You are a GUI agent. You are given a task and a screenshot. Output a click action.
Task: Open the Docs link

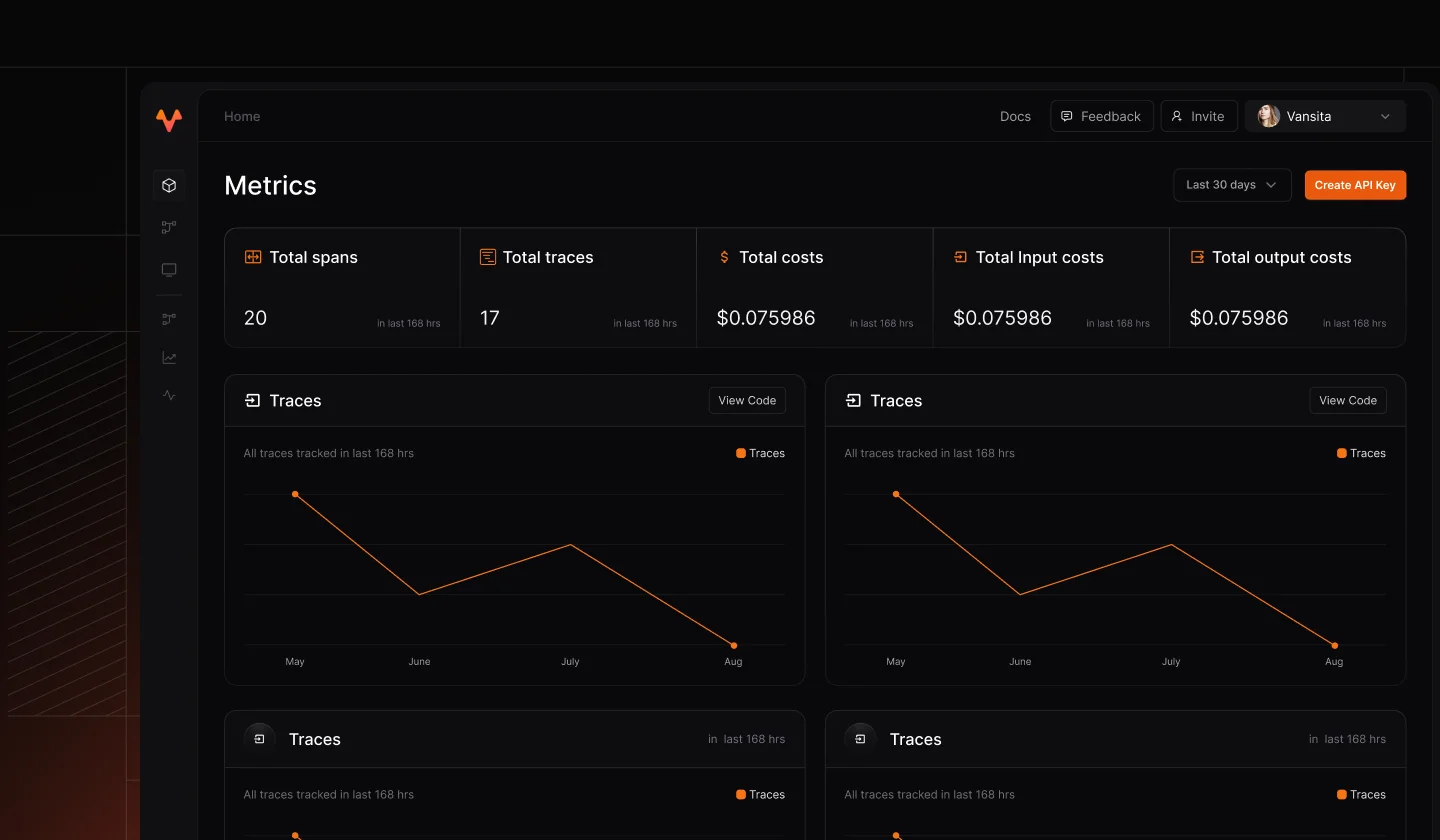click(x=1015, y=116)
